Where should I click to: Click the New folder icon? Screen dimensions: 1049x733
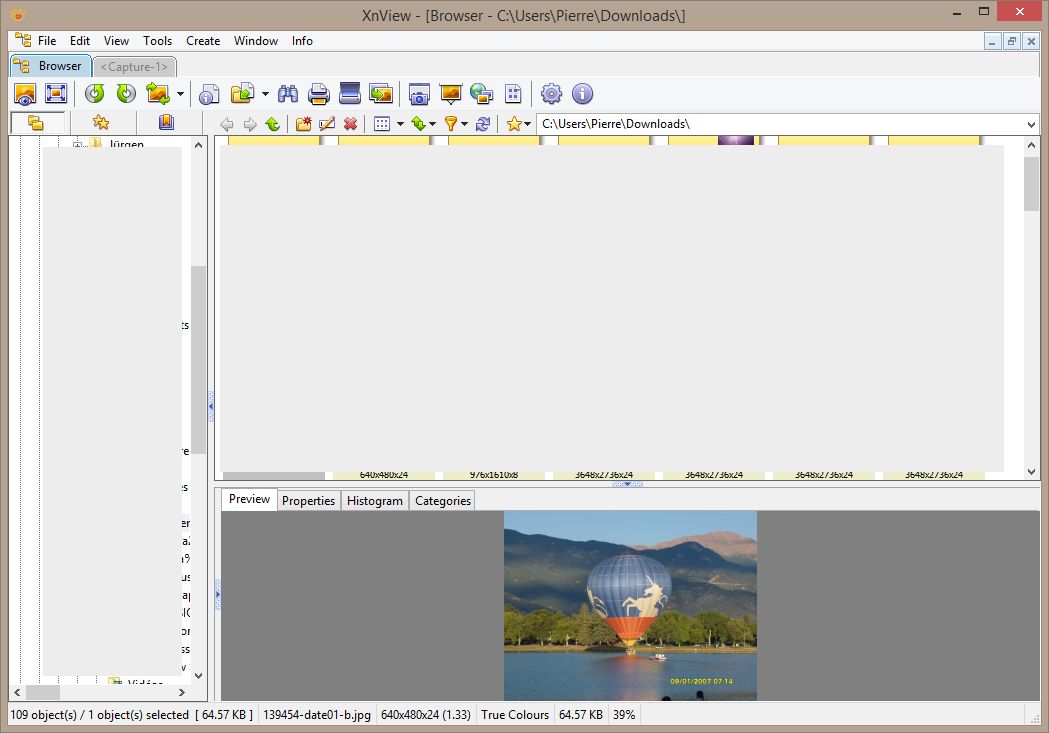pos(303,124)
